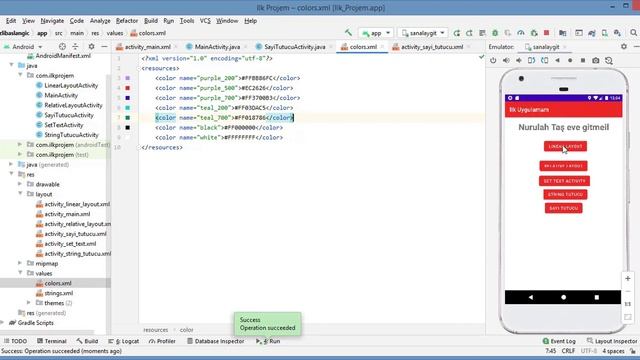Open the Refactor menu
This screenshot has height=360, width=640.
(x=127, y=20)
